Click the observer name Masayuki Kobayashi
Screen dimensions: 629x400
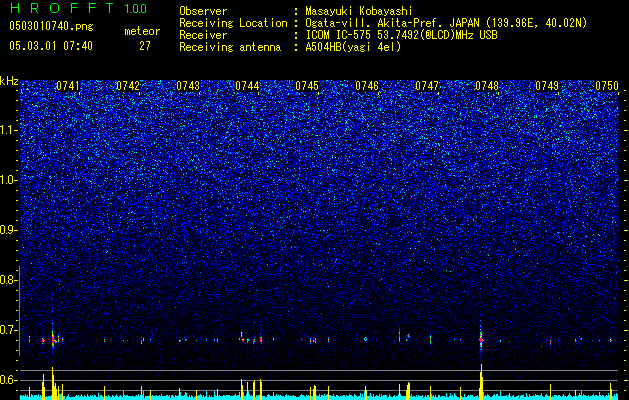(358, 11)
